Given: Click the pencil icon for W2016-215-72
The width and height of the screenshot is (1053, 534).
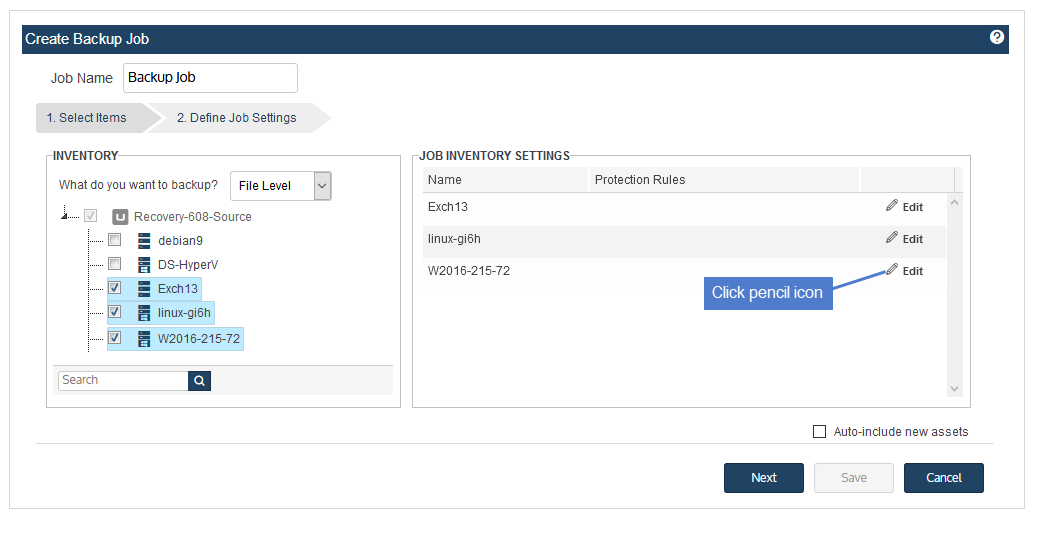Looking at the screenshot, I should pyautogui.click(x=891, y=269).
